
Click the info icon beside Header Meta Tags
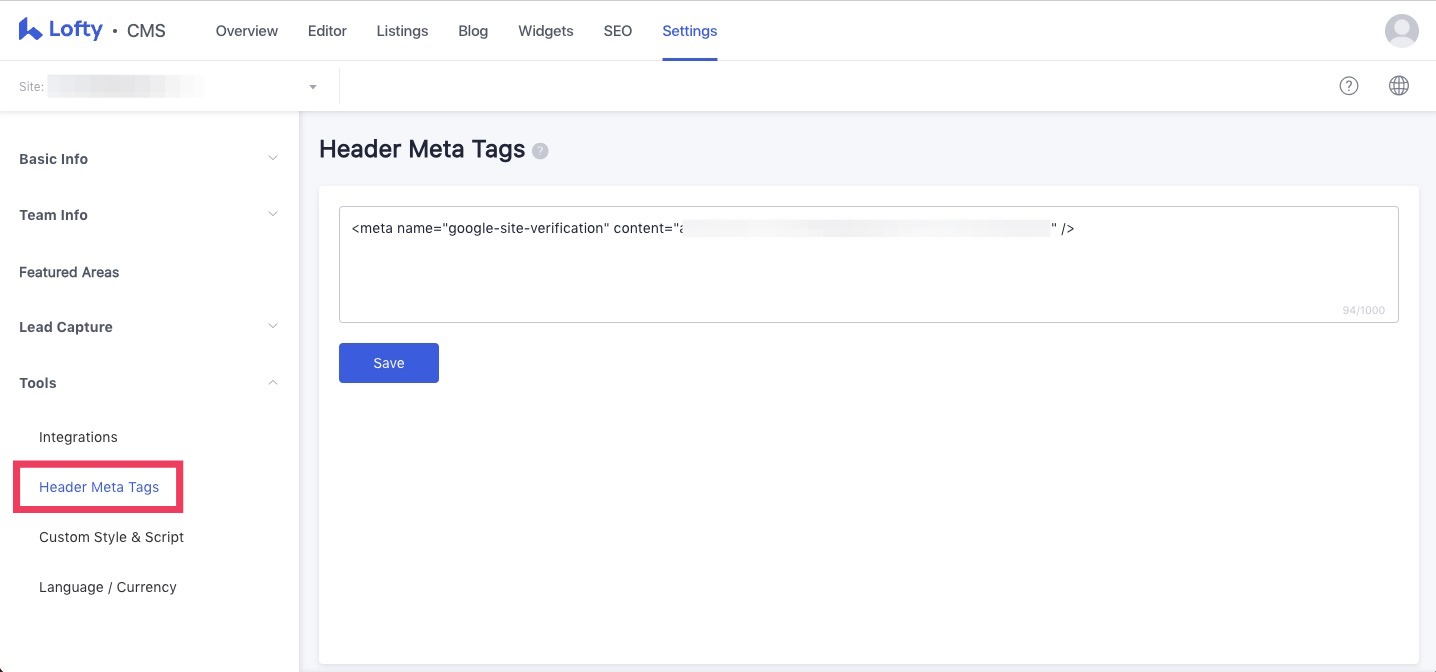pyautogui.click(x=540, y=151)
